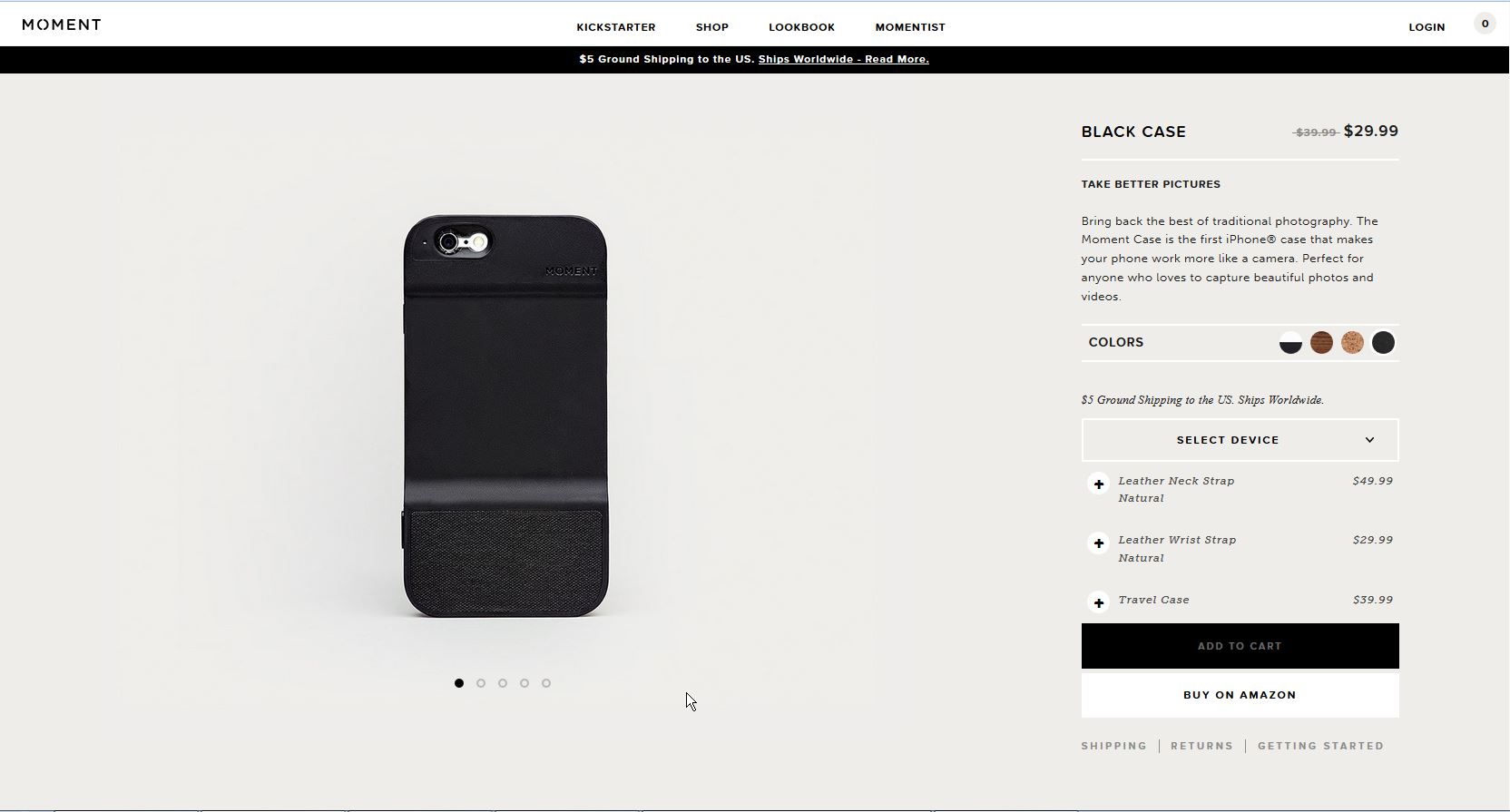Open the Kickstarter menu item
Image resolution: width=1510 pixels, height=812 pixels.
[x=616, y=27]
